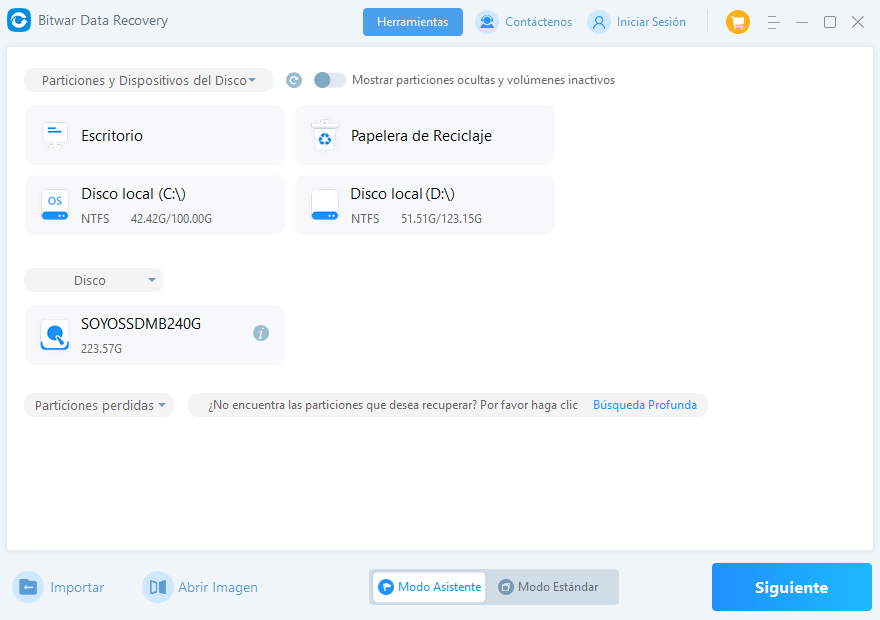Click the Contáctenos label
The height and width of the screenshot is (620, 880).
[x=538, y=22]
